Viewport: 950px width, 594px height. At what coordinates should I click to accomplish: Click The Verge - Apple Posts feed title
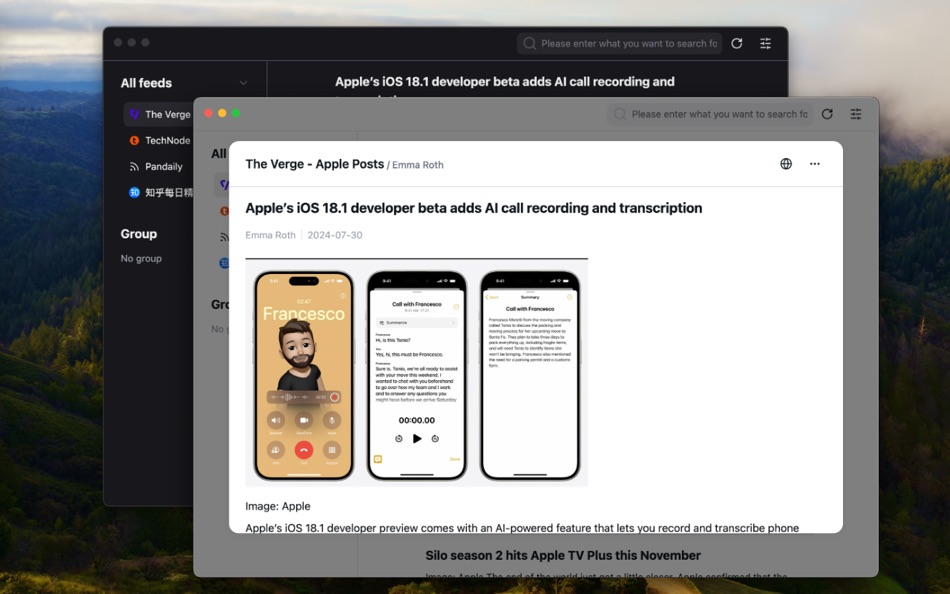tap(314, 164)
